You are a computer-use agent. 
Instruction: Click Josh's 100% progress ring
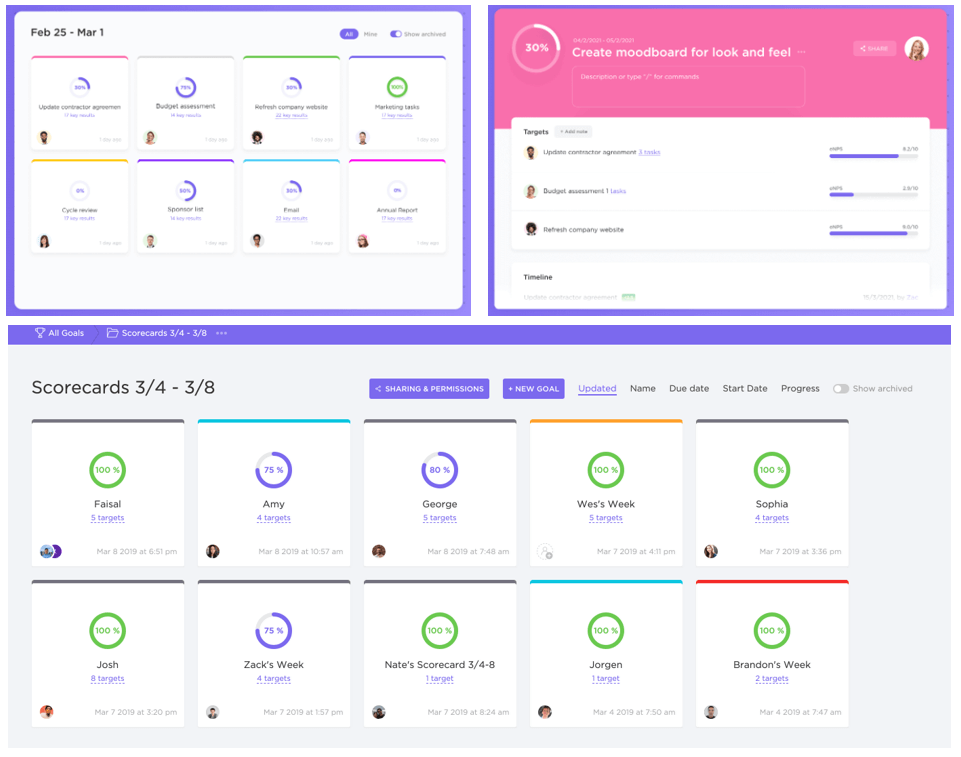(107, 631)
